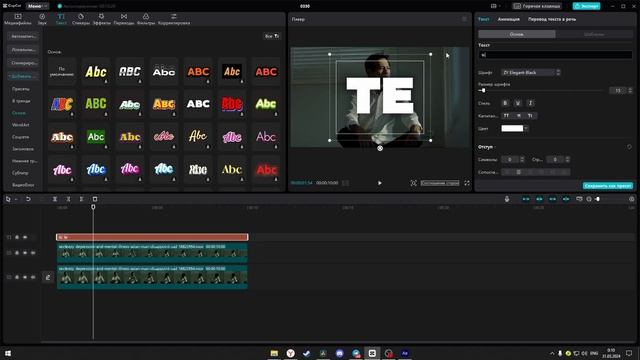Toggle visibility eye of middle video track
The width and height of the screenshot is (640, 360).
(25, 253)
